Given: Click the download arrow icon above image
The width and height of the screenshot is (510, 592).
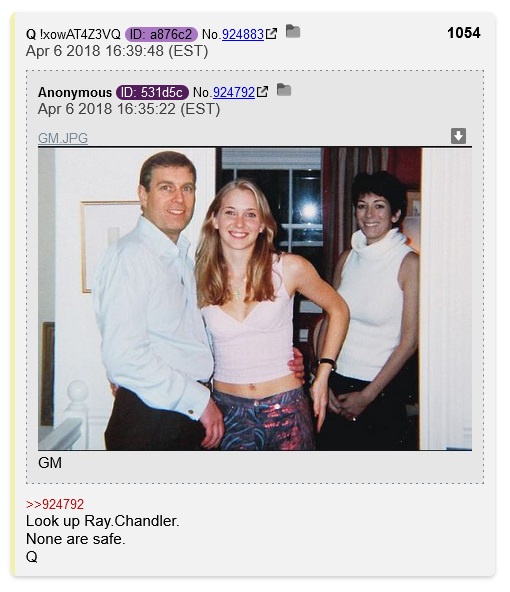Looking at the screenshot, I should (458, 136).
